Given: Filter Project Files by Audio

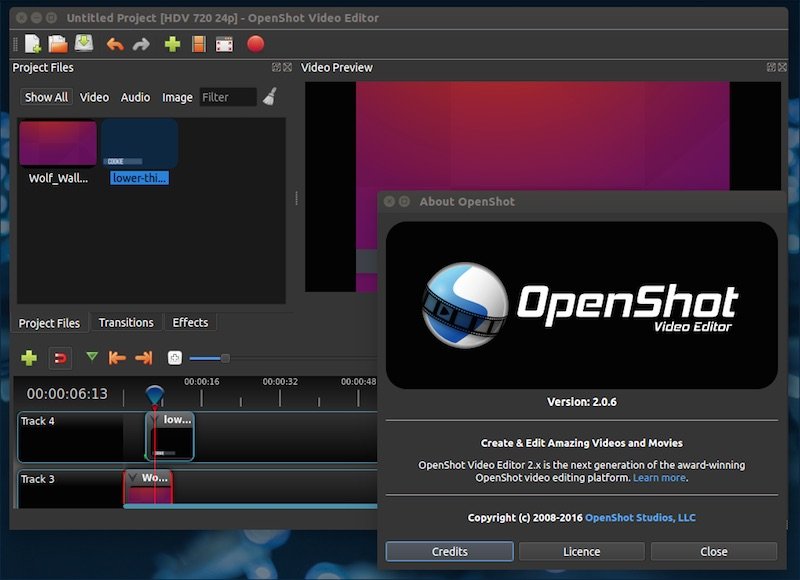Looking at the screenshot, I should pos(135,97).
